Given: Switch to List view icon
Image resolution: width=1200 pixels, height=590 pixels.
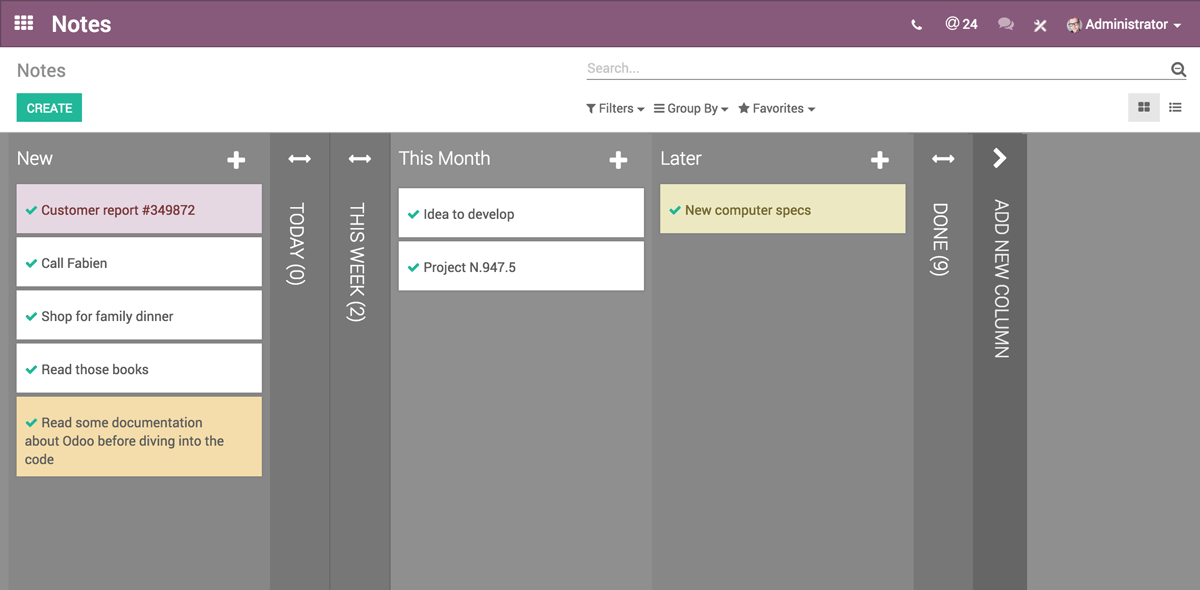Looking at the screenshot, I should pyautogui.click(x=1176, y=108).
